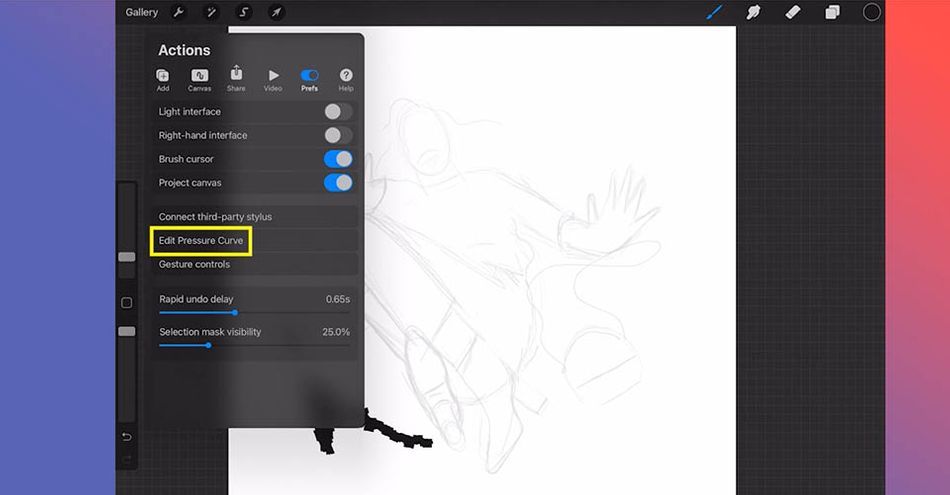Select the Brush tool
Viewport: 950px width, 495px height.
coord(714,12)
